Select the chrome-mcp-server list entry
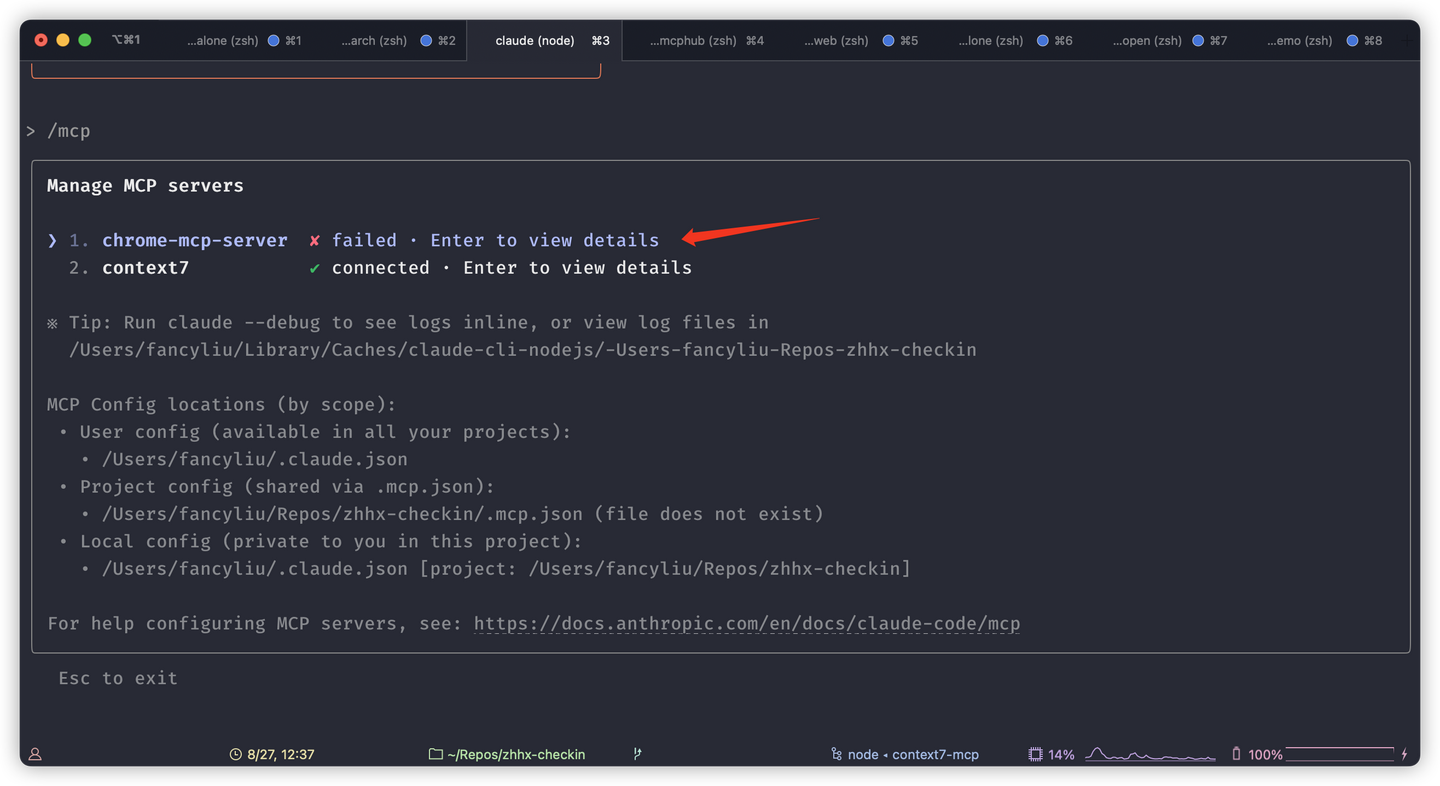Viewport: 1440px width, 786px height. pos(194,240)
